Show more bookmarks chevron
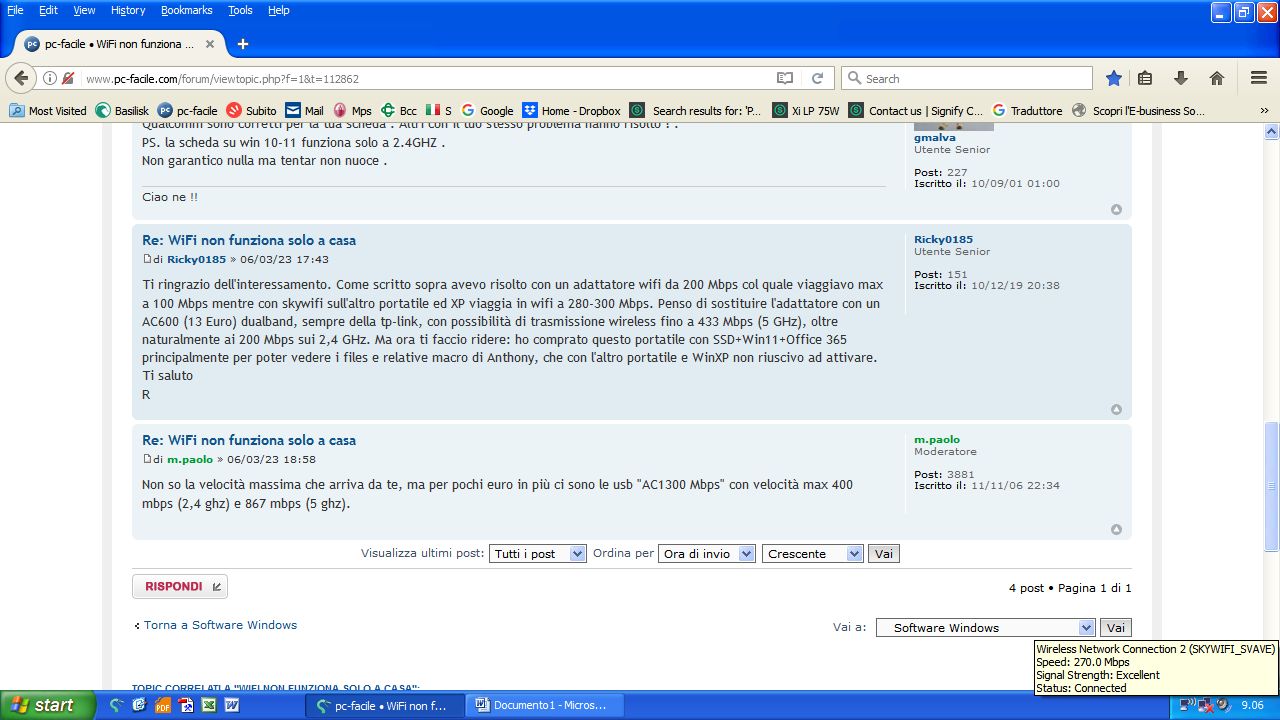Image resolution: width=1280 pixels, height=720 pixels. pos(1264,111)
